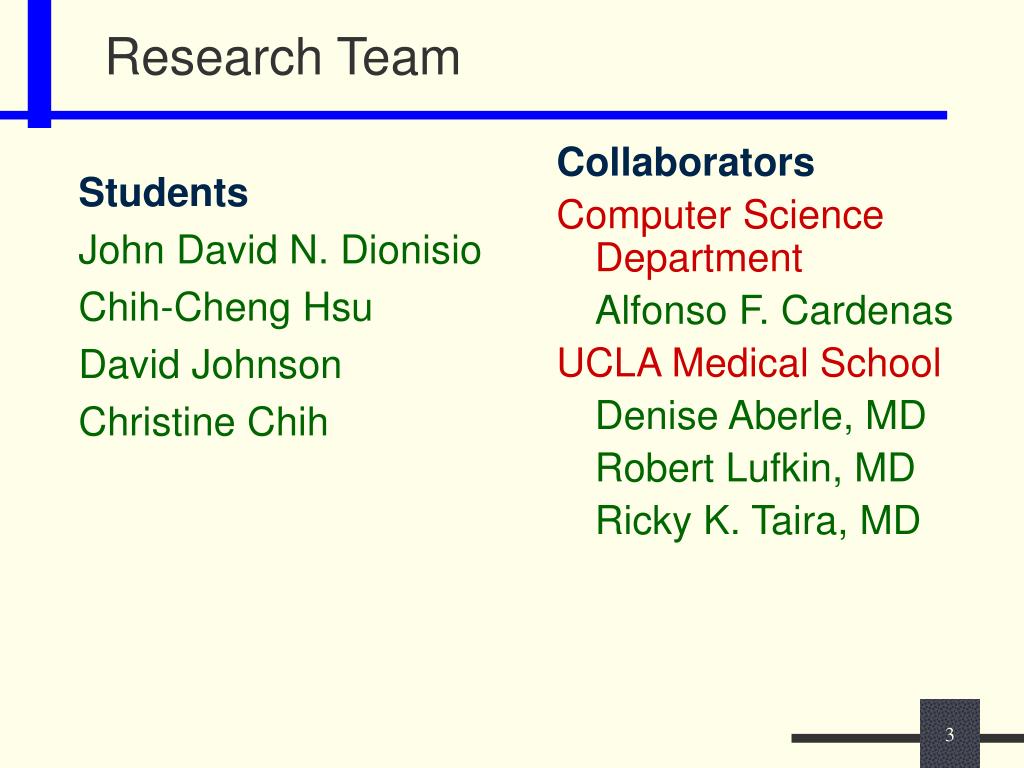Click the blue vertical bar beside title
1024x768 pixels.
pyautogui.click(x=39, y=63)
